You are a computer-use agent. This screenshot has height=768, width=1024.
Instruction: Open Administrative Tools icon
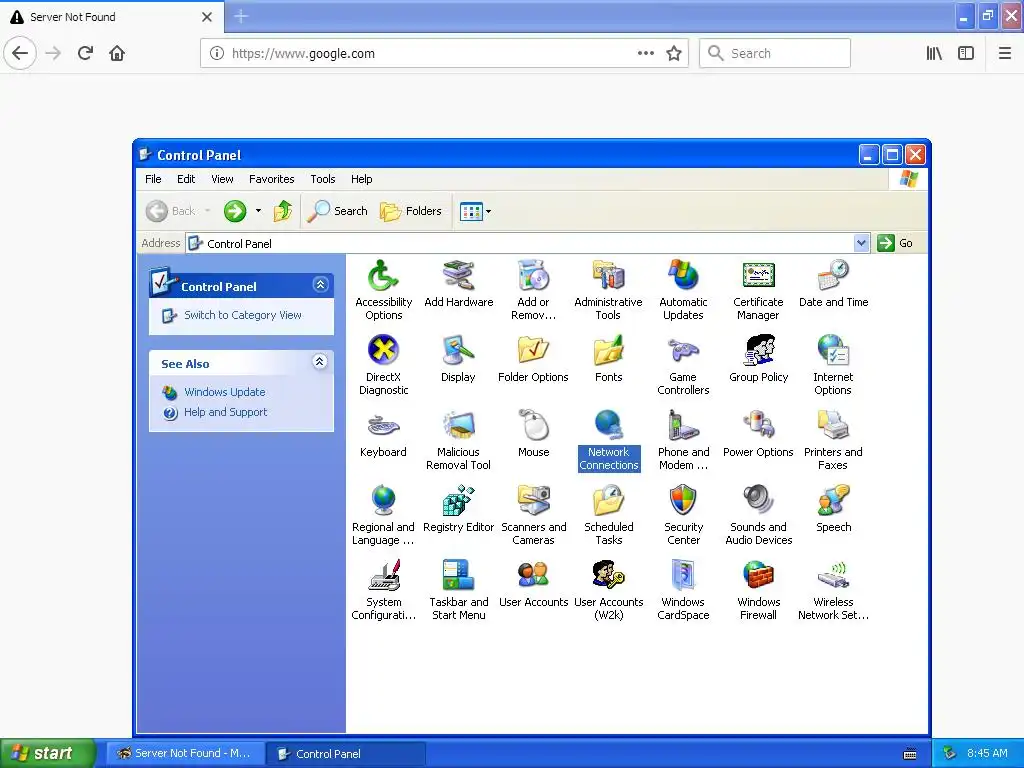[608, 289]
